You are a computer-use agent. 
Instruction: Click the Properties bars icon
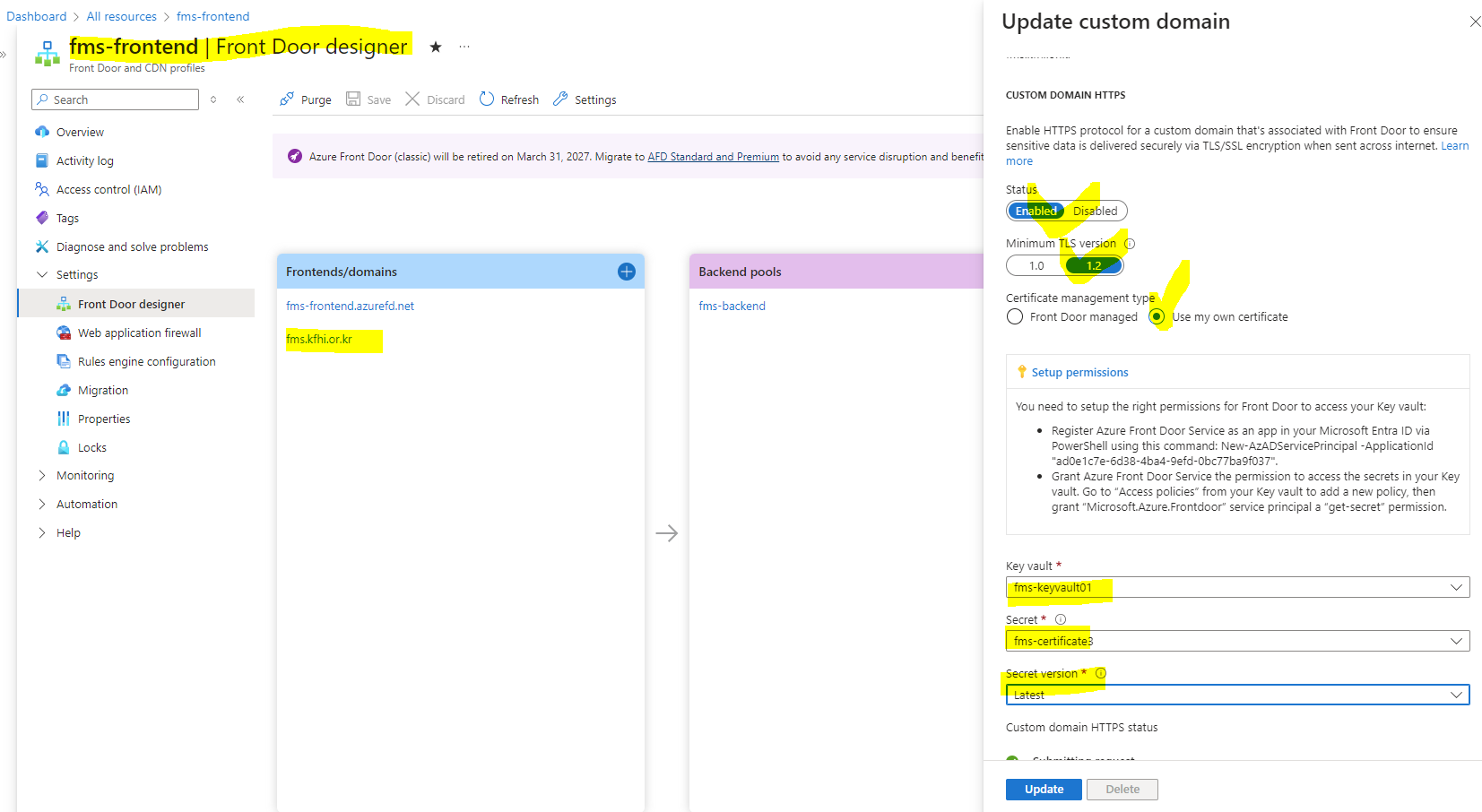64,419
